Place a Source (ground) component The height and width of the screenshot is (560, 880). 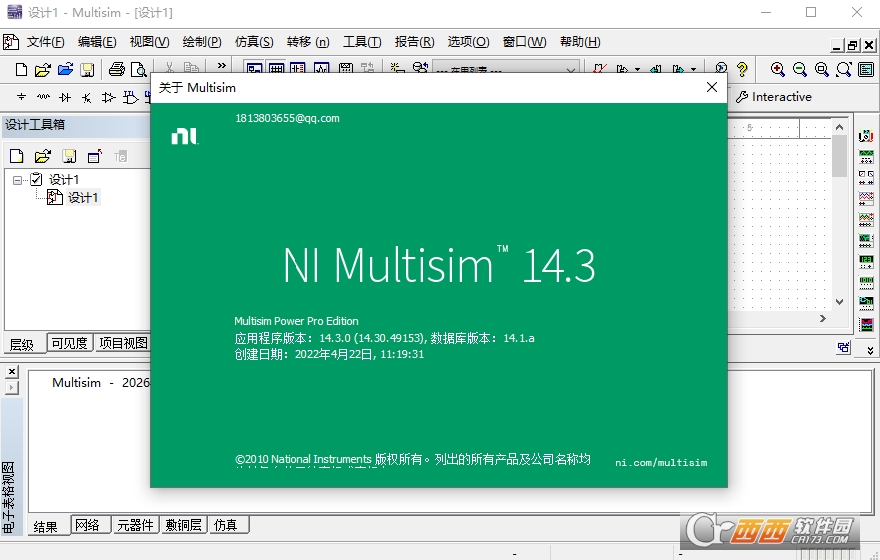[x=21, y=97]
